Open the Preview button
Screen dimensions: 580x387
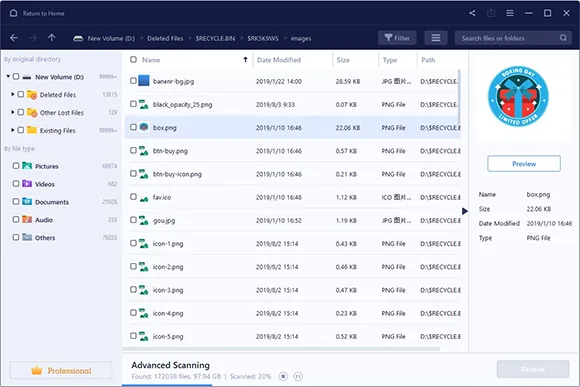[x=524, y=164]
